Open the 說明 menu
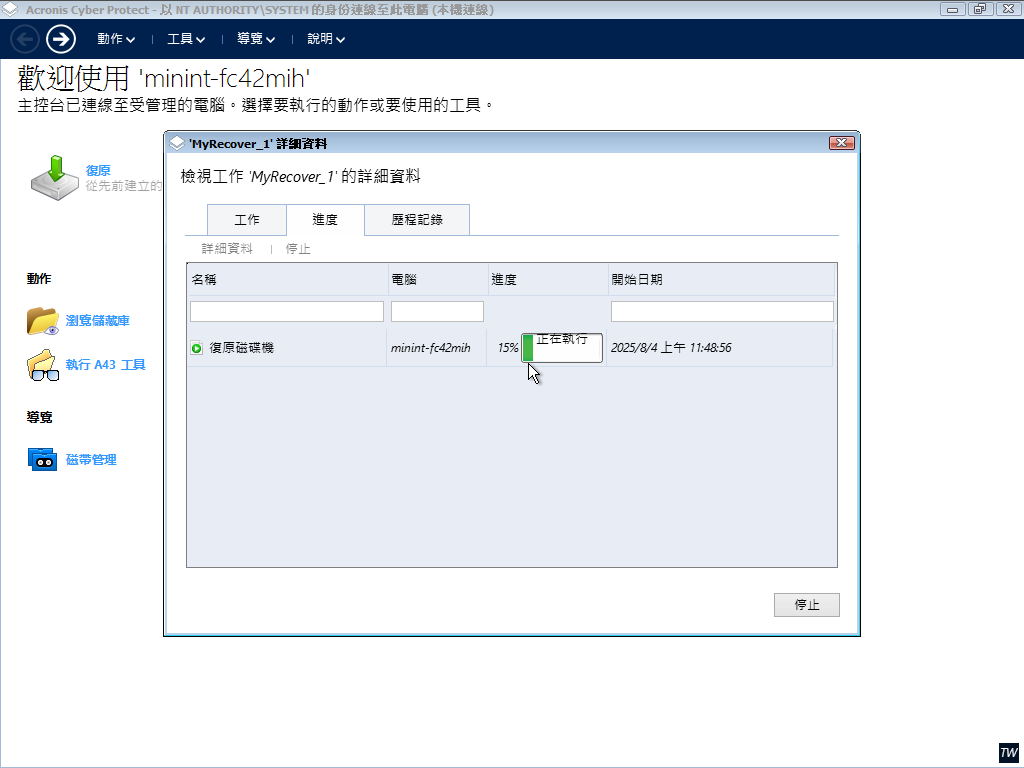Screen dimensions: 1024x768 (326, 40)
